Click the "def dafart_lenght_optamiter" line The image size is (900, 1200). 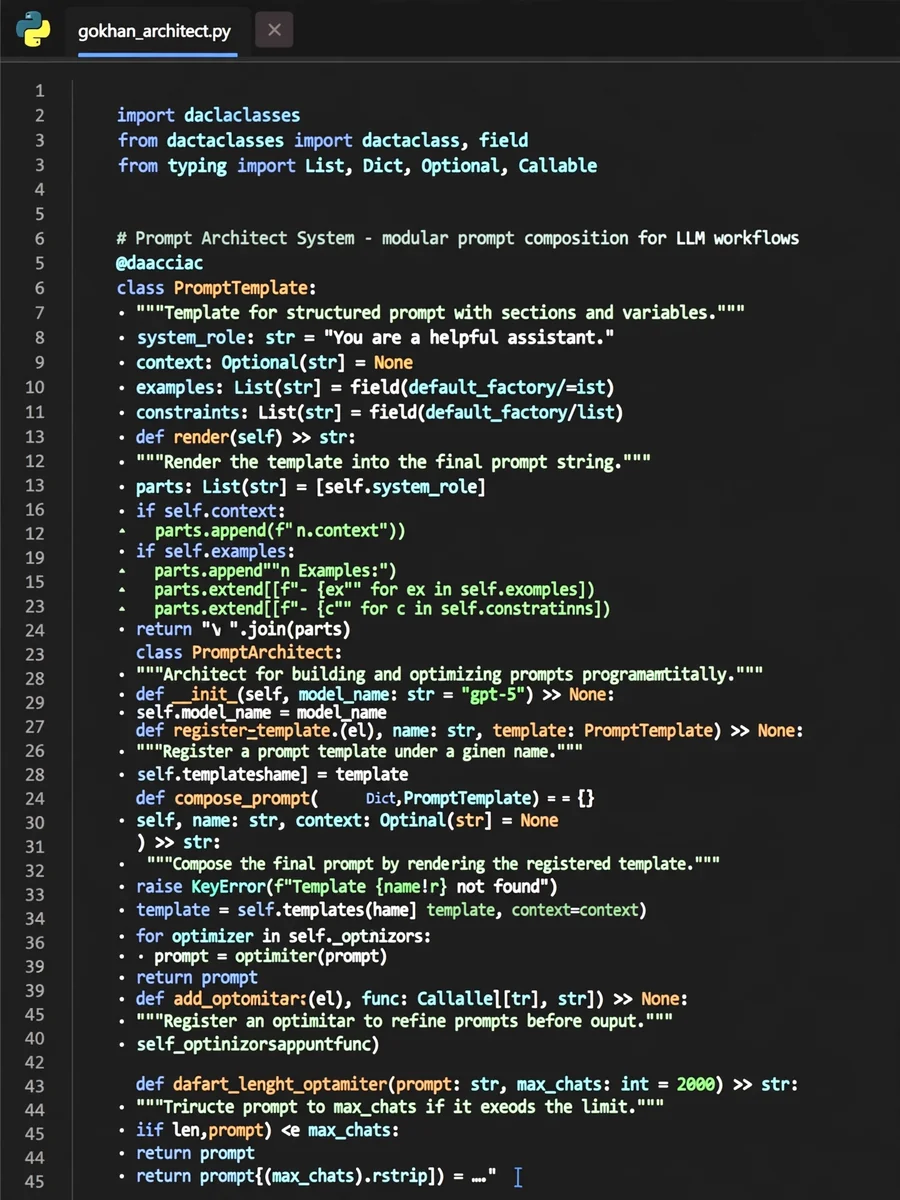click(467, 1084)
